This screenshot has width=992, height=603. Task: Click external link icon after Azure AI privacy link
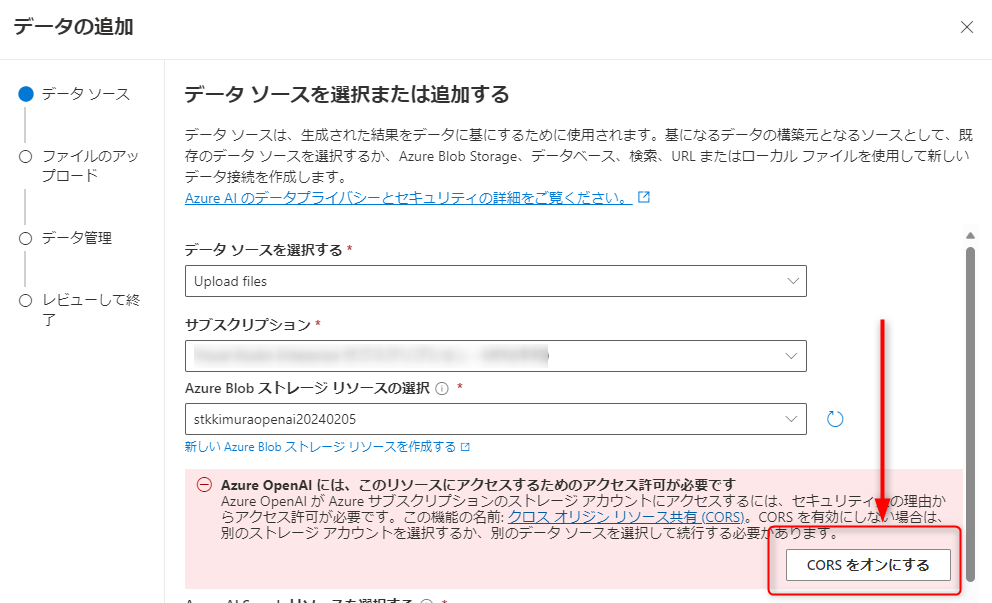click(644, 197)
